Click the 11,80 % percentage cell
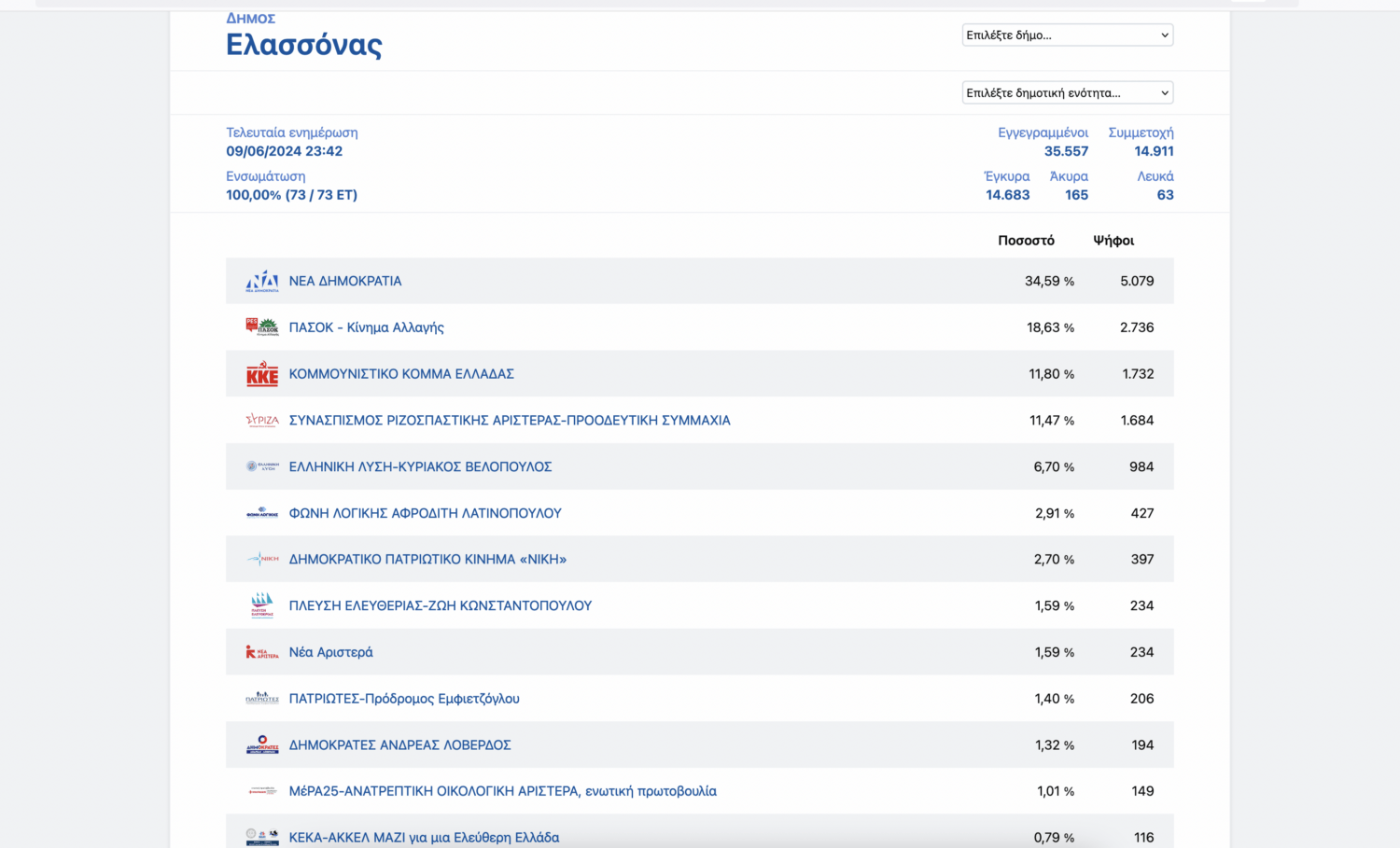This screenshot has height=848, width=1400. coord(1052,374)
